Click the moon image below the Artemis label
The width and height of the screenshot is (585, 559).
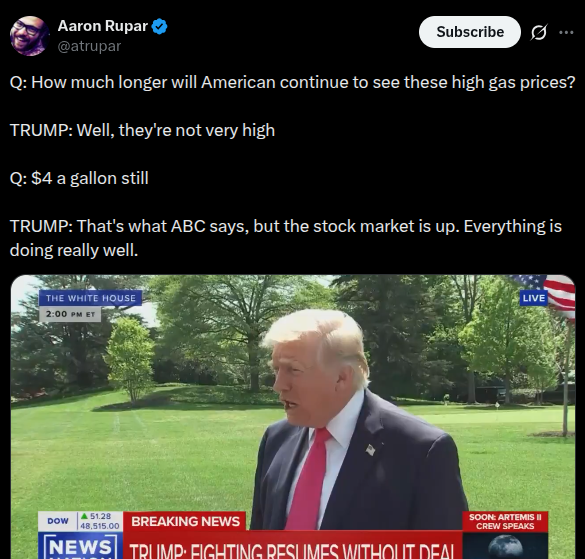tap(505, 546)
